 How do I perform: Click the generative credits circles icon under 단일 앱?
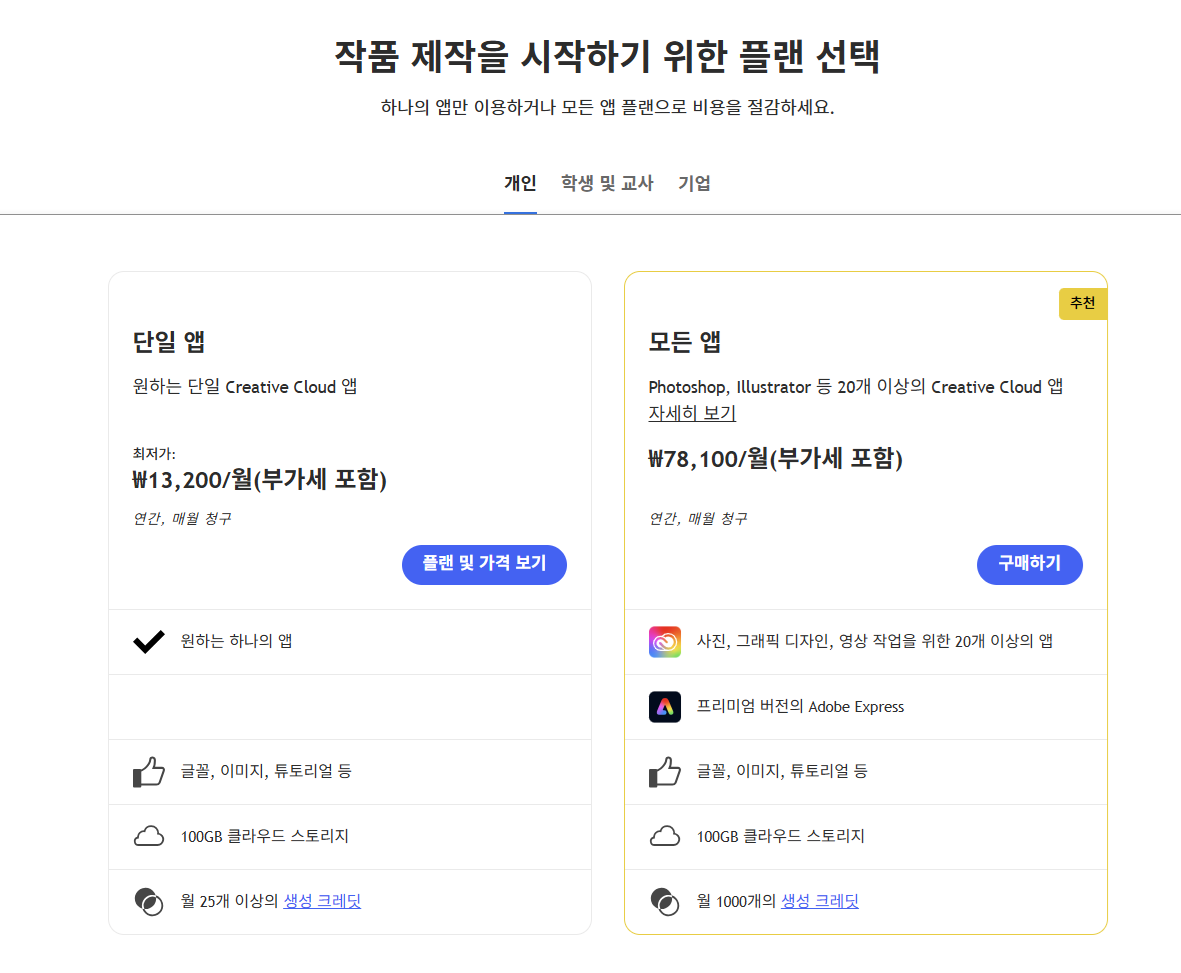click(x=150, y=901)
